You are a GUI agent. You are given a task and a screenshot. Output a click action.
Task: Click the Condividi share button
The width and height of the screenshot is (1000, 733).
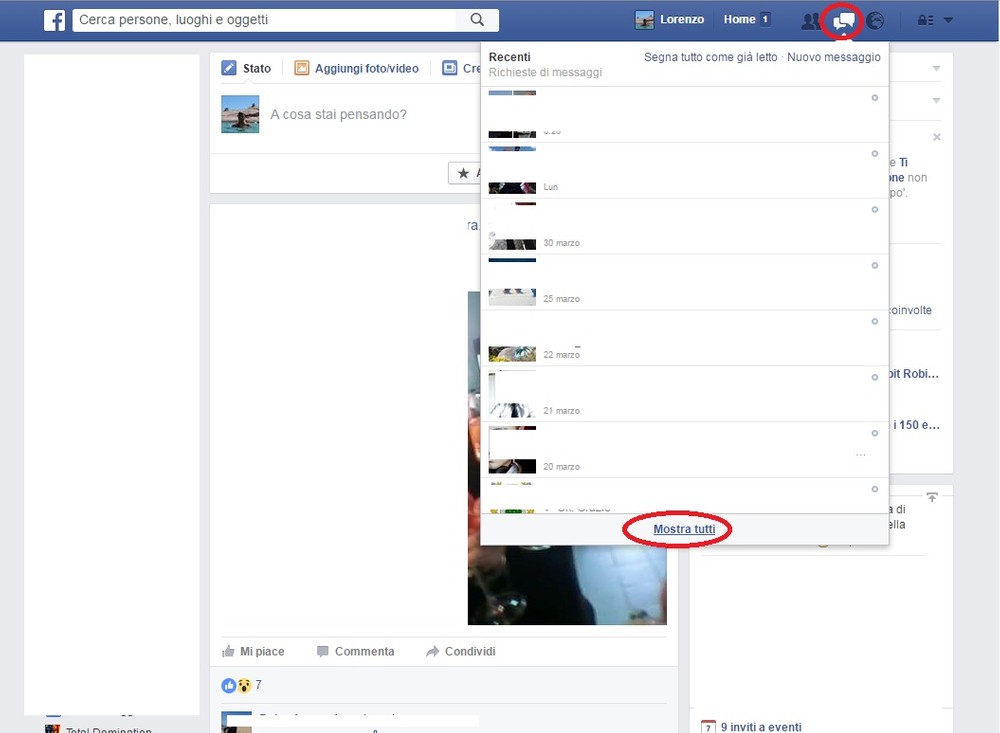(x=460, y=651)
